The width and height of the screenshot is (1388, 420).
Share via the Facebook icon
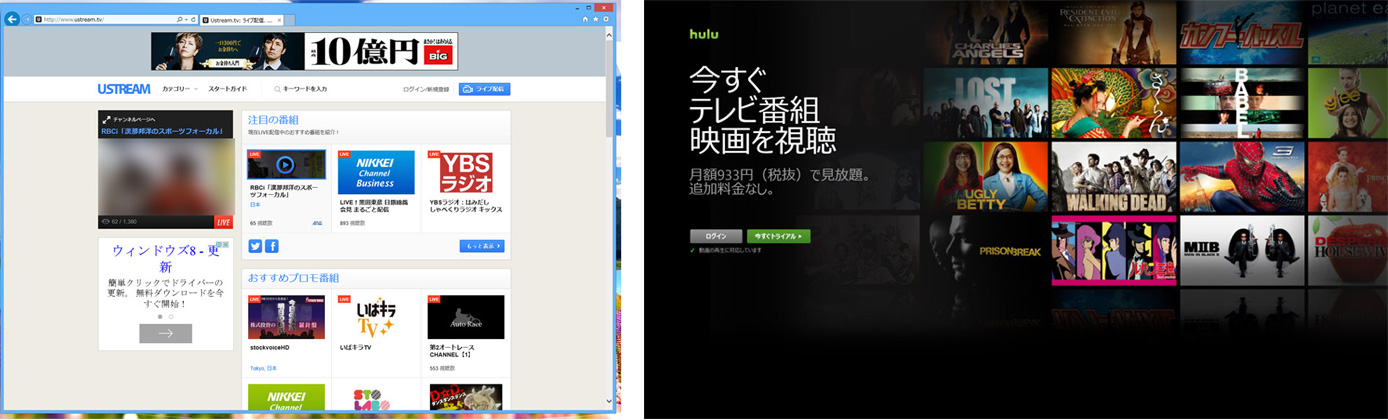point(271,246)
